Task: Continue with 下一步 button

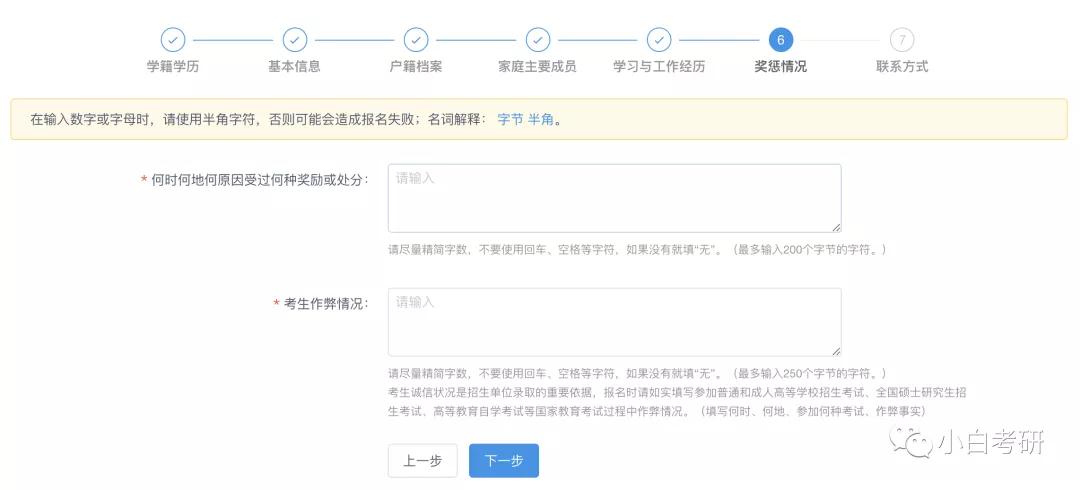Action: point(503,460)
